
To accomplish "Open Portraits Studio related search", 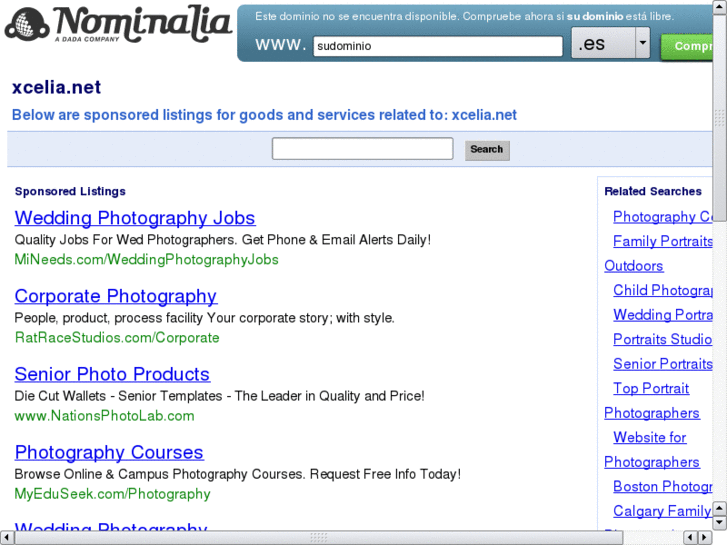I will click(x=663, y=339).
